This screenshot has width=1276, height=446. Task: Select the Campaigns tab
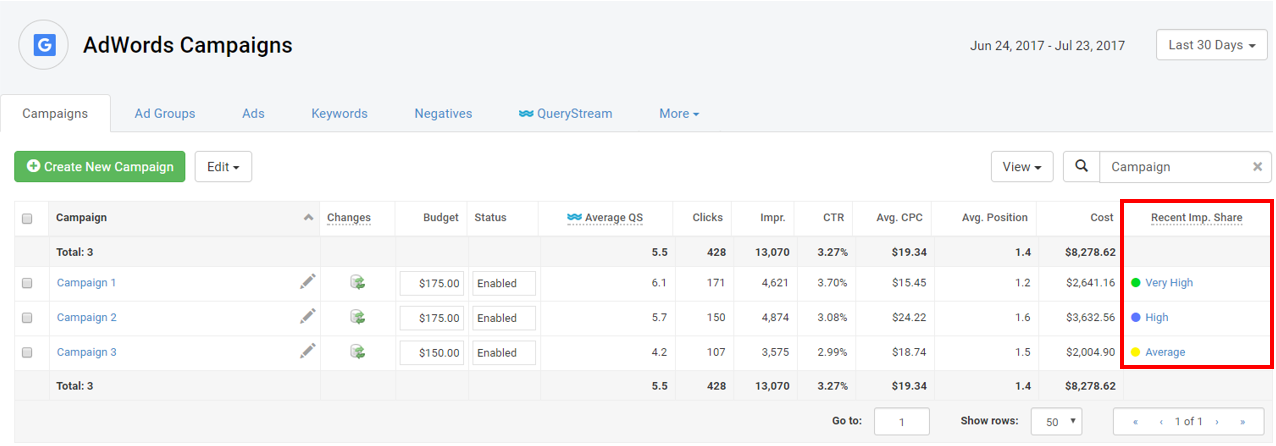[55, 114]
